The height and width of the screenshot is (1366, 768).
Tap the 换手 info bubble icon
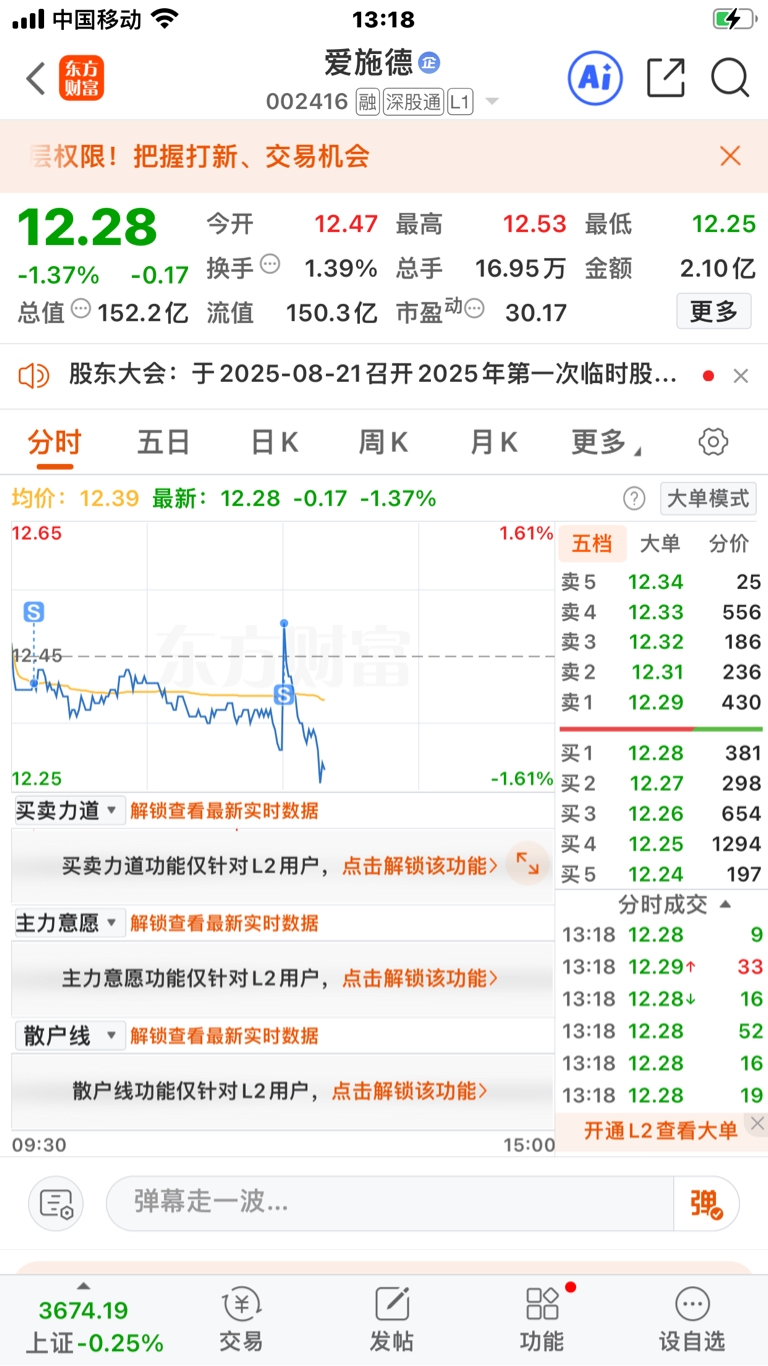pos(270,265)
